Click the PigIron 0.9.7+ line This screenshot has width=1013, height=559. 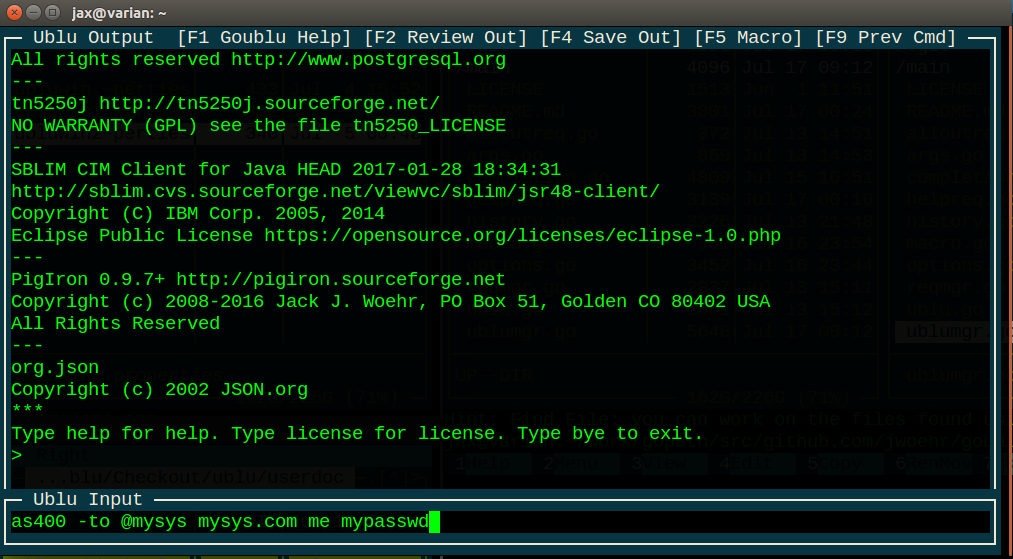(259, 280)
